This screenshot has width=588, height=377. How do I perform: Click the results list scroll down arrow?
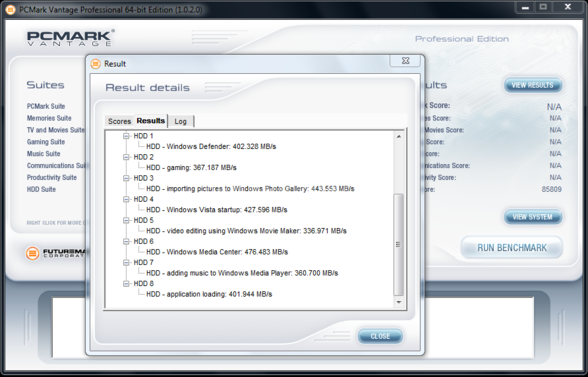399,302
